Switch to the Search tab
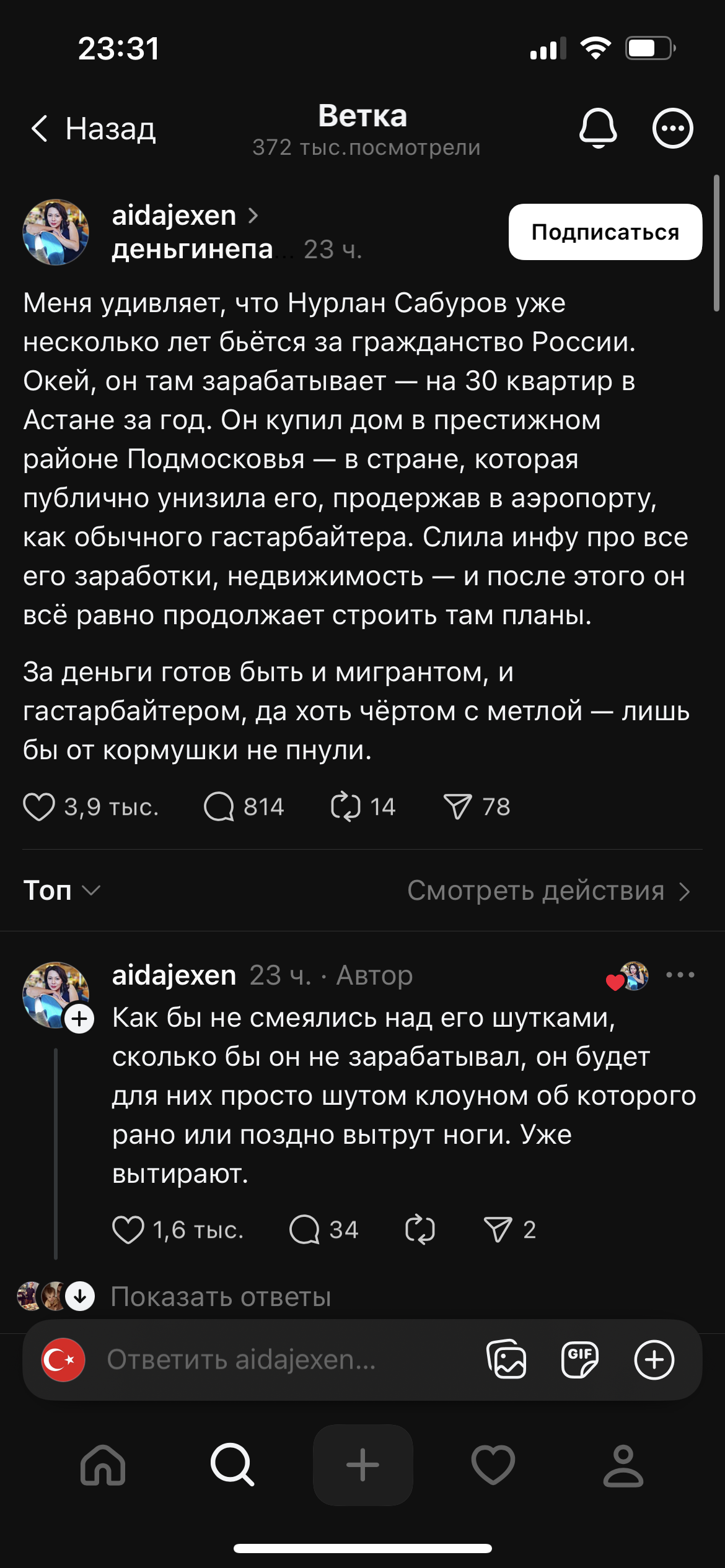725x1568 pixels. (x=232, y=1465)
